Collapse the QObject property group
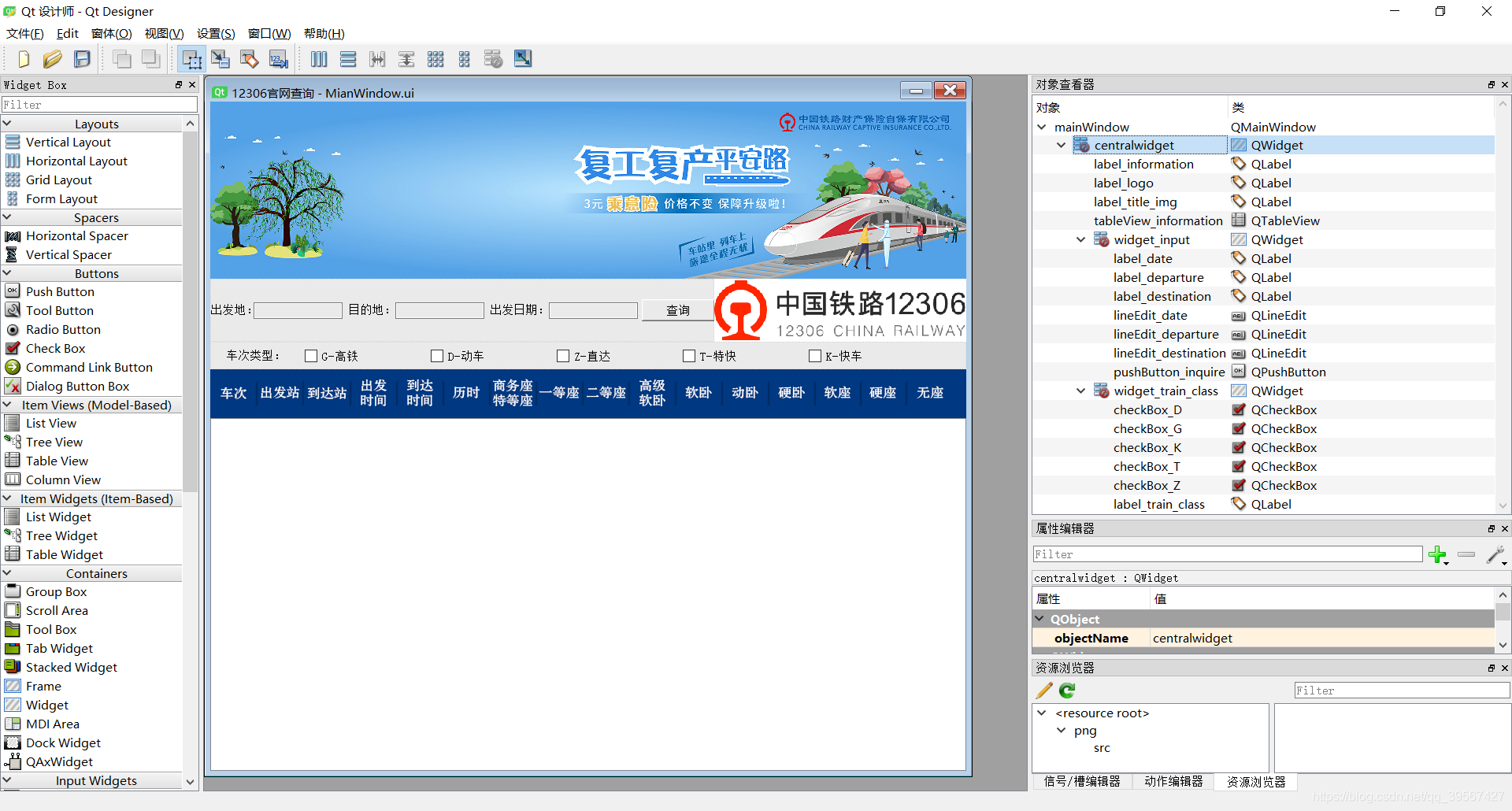The width and height of the screenshot is (1512, 811). click(x=1039, y=619)
